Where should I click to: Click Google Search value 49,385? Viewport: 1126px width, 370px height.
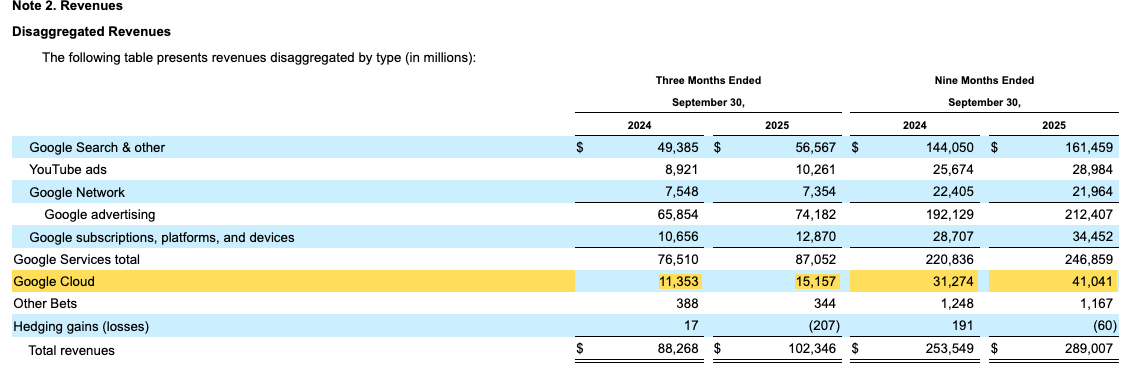pyautogui.click(x=678, y=147)
